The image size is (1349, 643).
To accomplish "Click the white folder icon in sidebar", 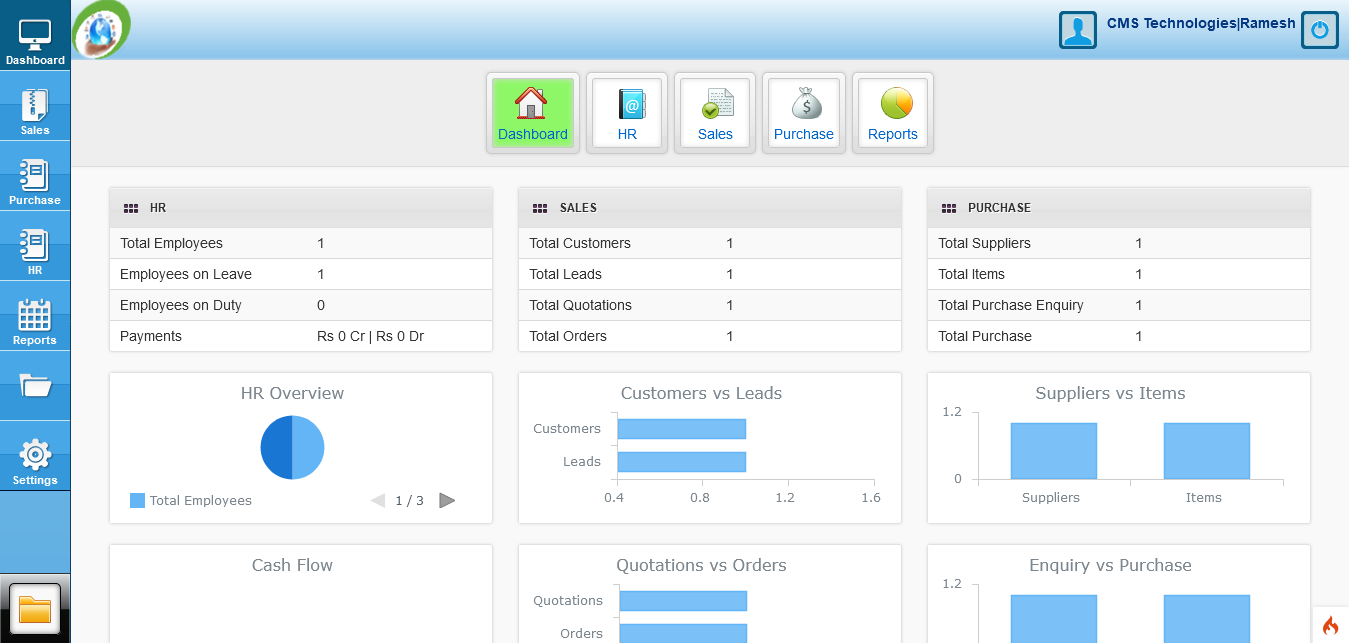I will coord(35,385).
